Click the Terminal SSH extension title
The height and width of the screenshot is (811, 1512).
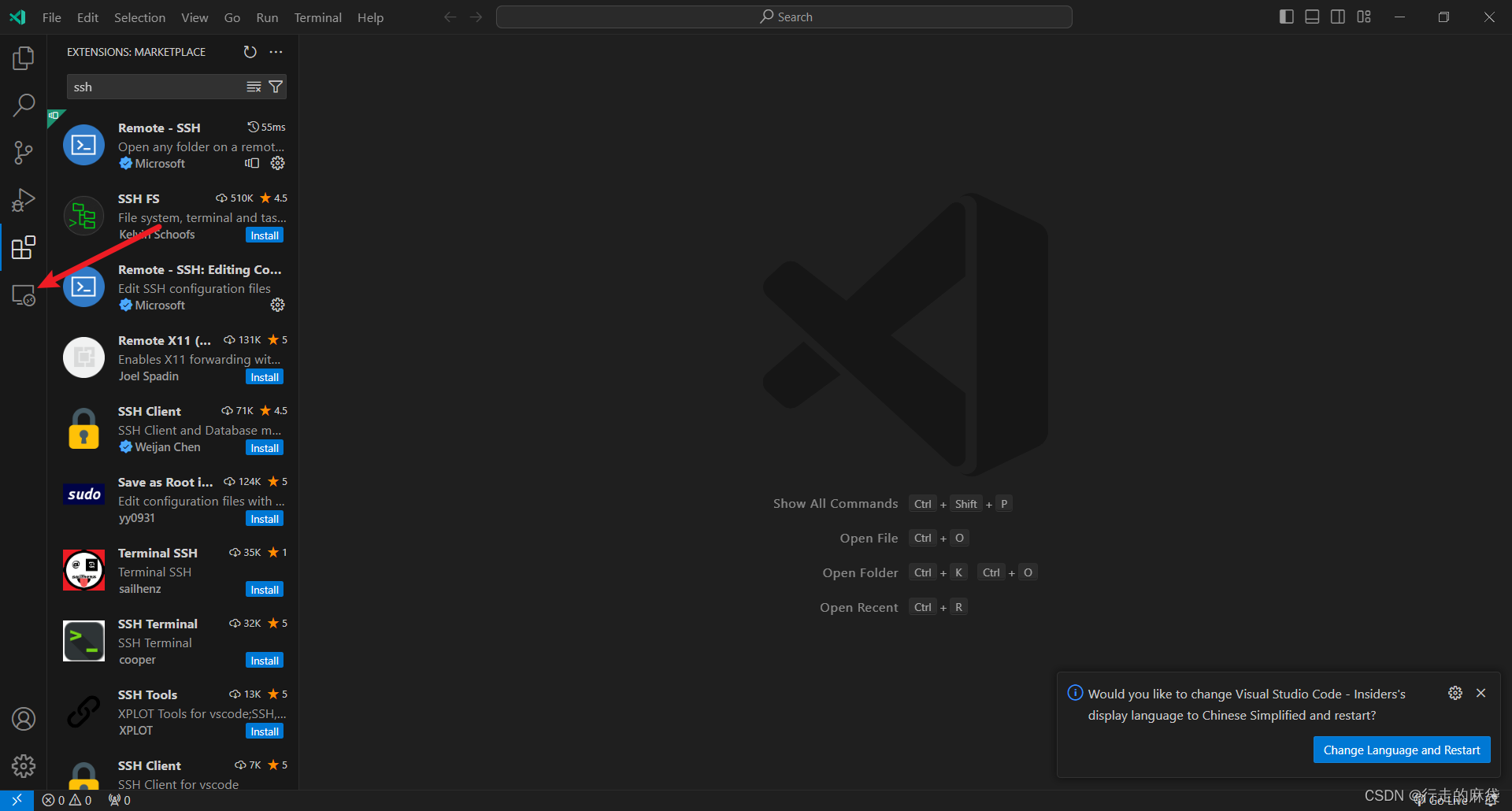point(157,553)
